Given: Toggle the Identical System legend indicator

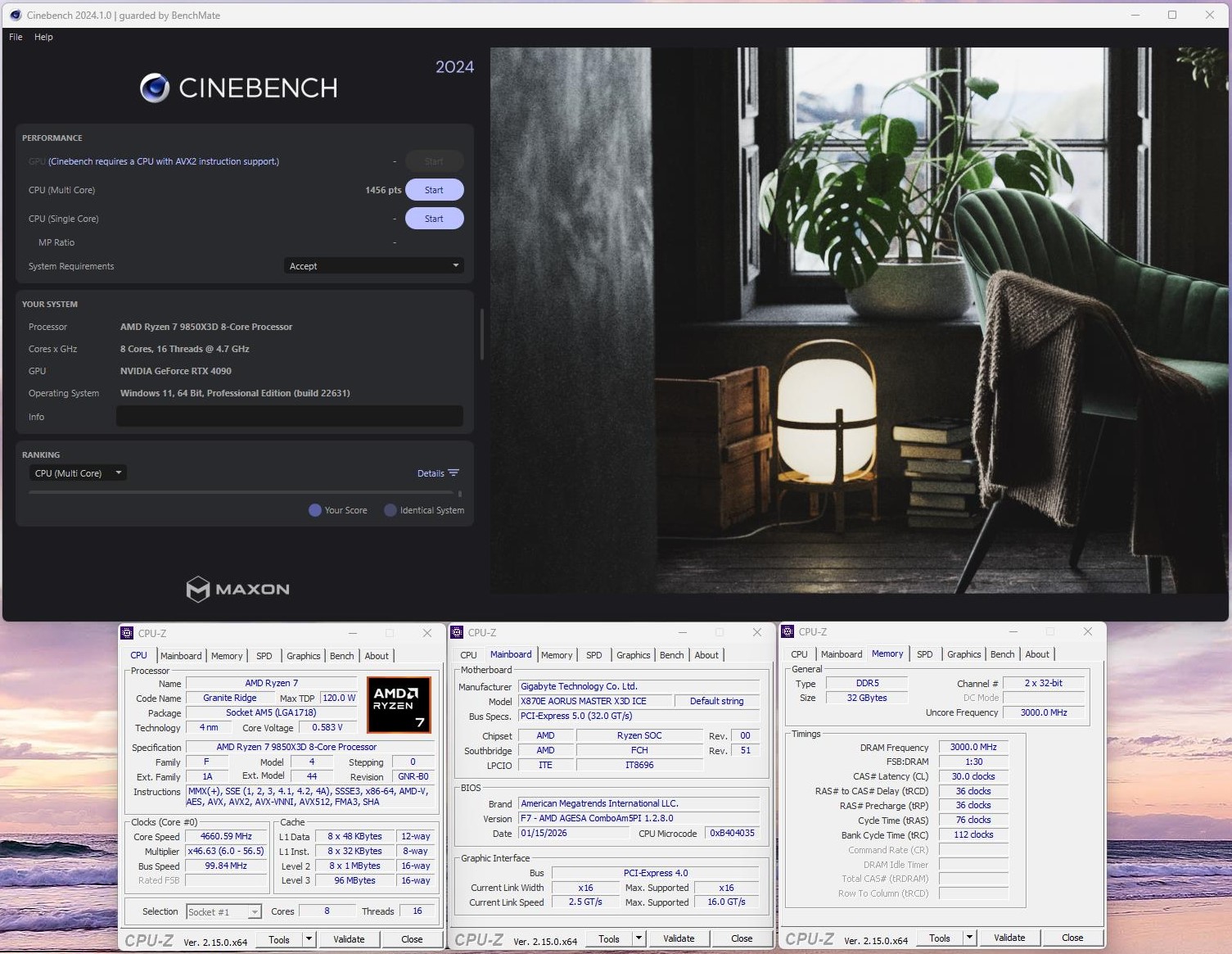Looking at the screenshot, I should (x=390, y=510).
